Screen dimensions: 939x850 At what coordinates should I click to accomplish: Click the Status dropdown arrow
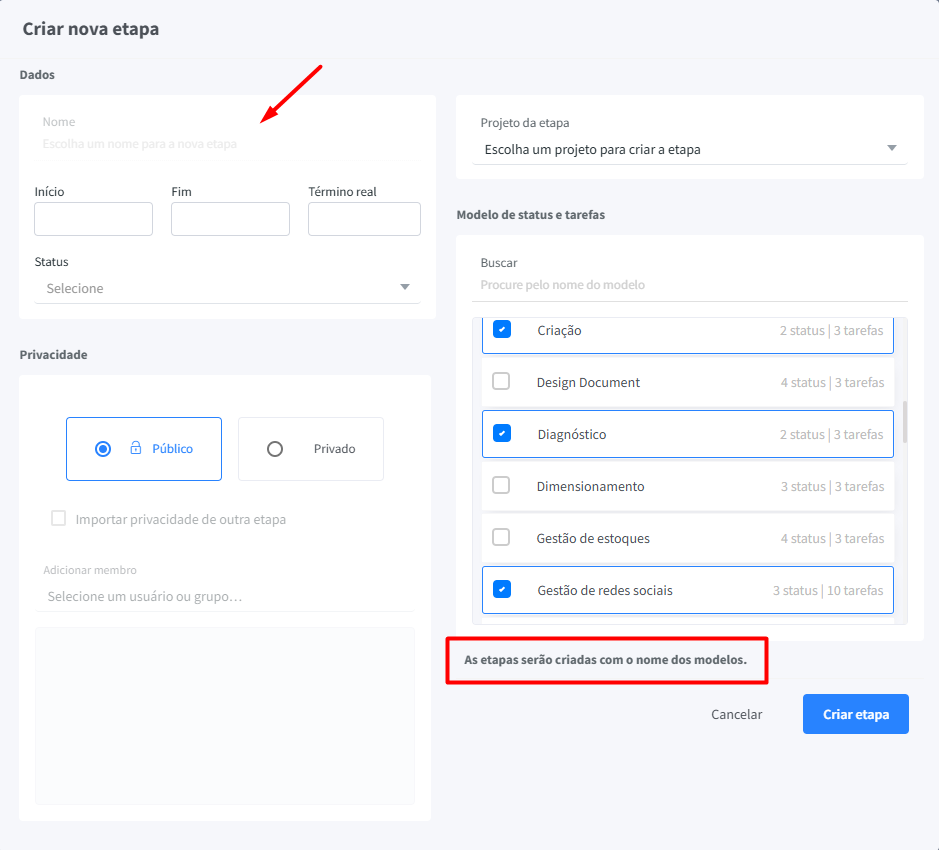coord(405,287)
